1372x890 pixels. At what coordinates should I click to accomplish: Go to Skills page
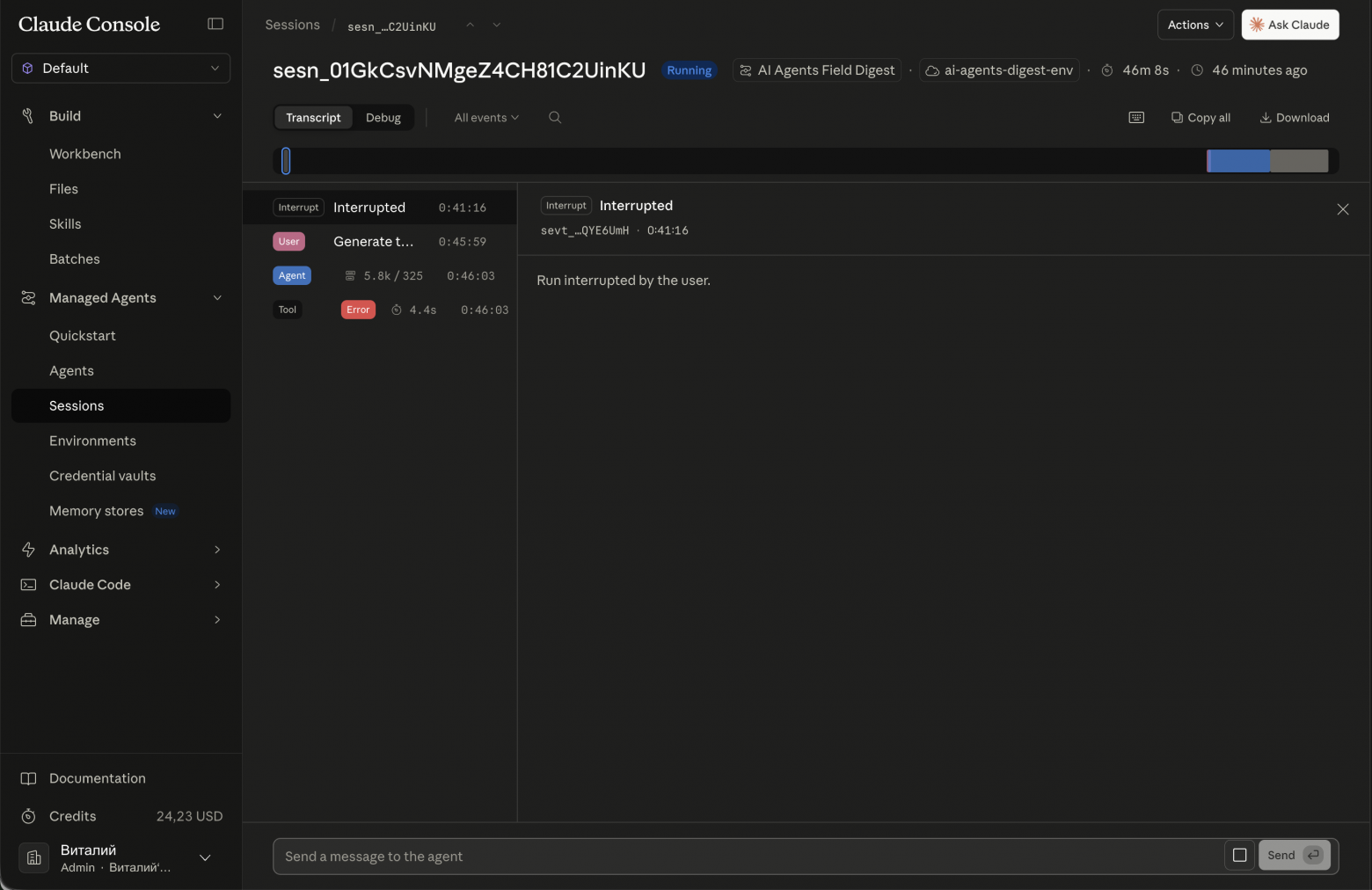point(65,224)
